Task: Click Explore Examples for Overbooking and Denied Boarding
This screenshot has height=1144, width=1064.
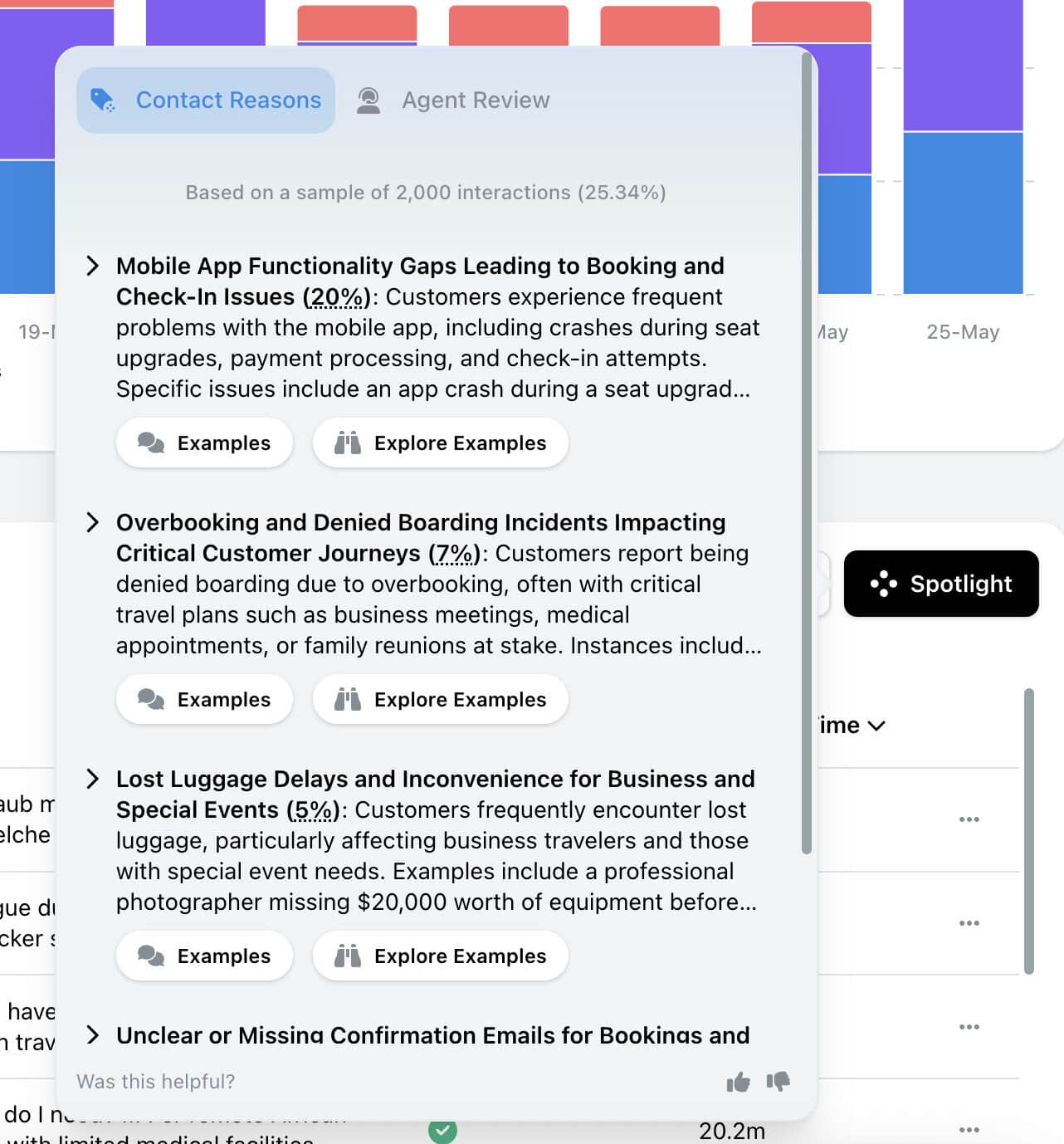Action: [x=441, y=700]
